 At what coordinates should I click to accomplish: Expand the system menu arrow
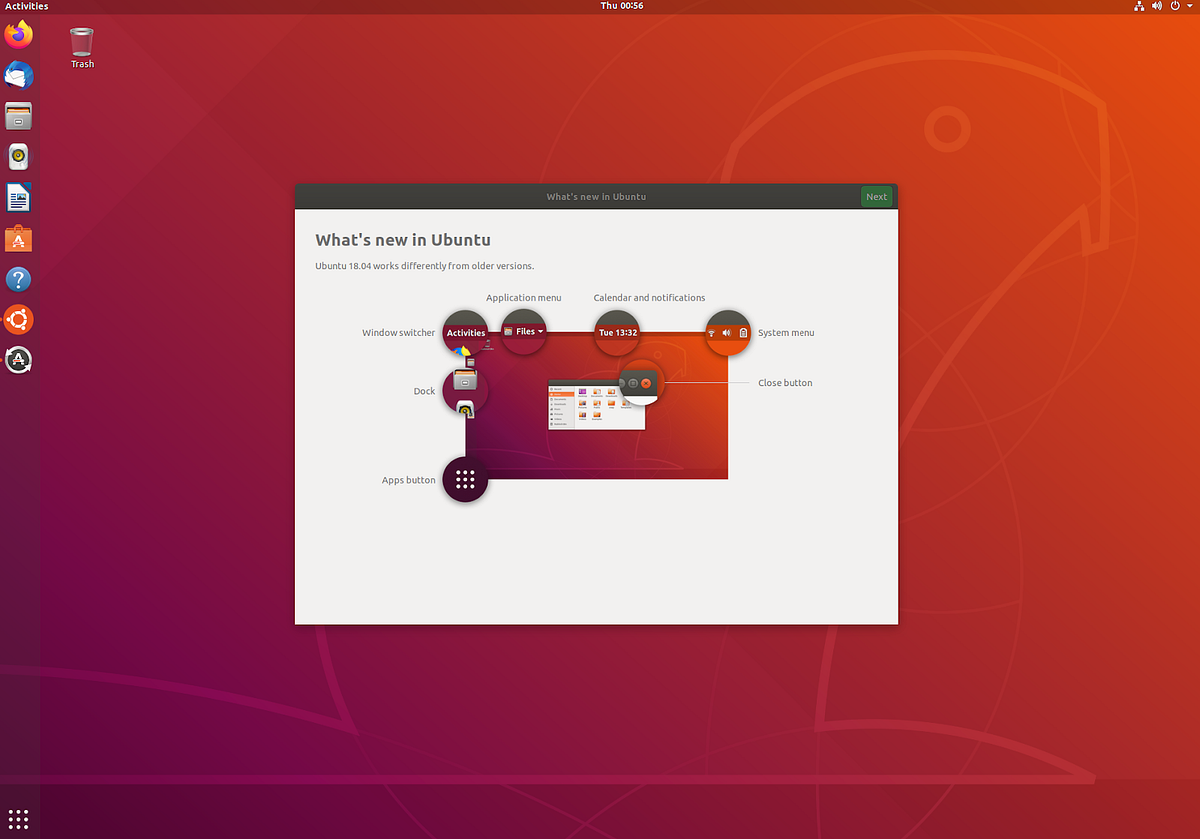pyautogui.click(x=1189, y=6)
